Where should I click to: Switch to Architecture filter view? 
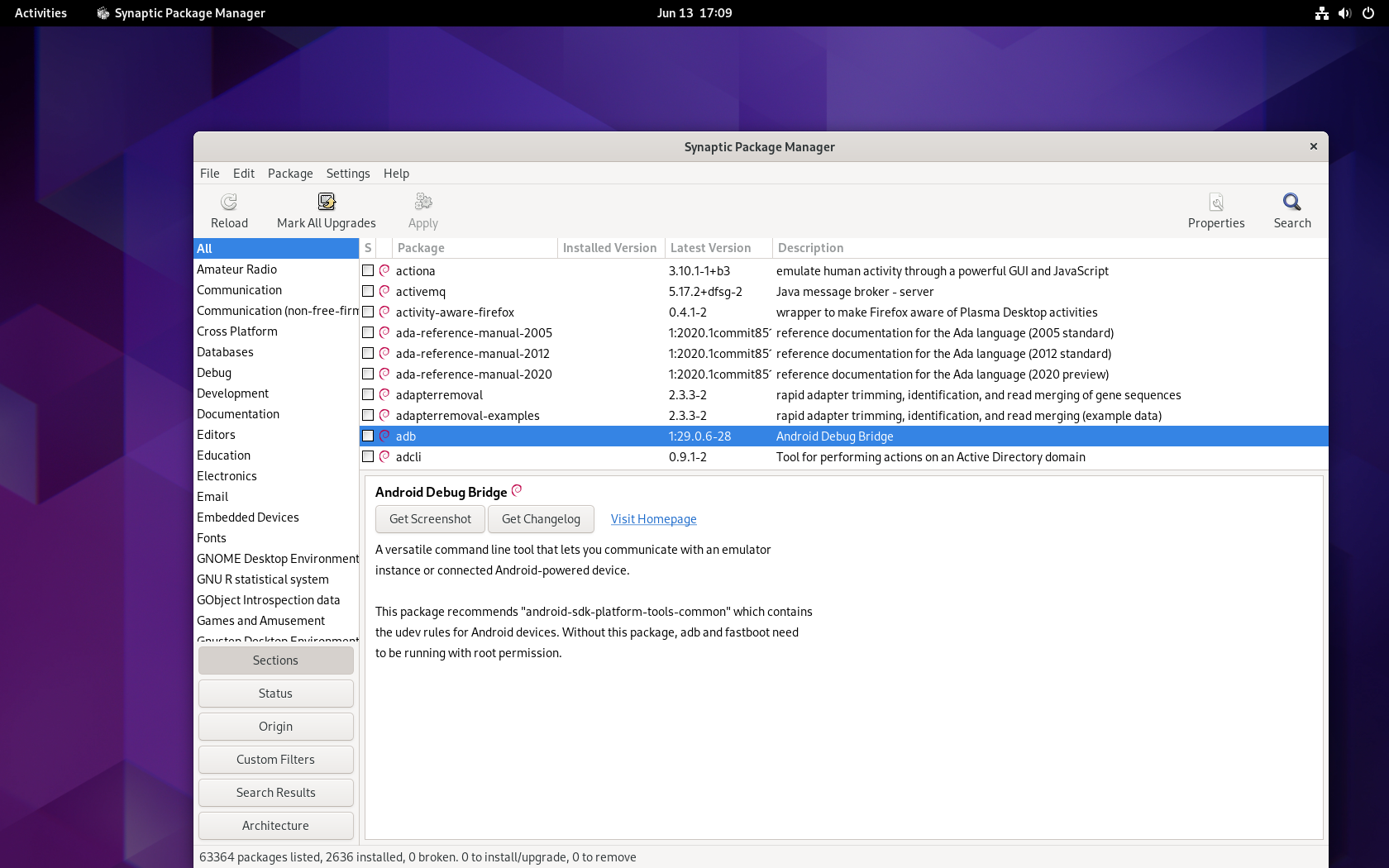pyautogui.click(x=275, y=826)
